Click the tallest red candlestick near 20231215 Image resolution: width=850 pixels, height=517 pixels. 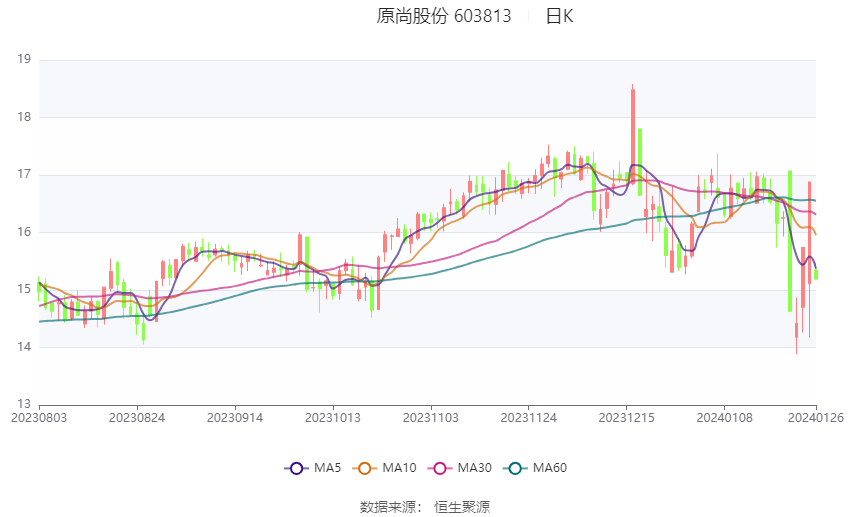(633, 135)
